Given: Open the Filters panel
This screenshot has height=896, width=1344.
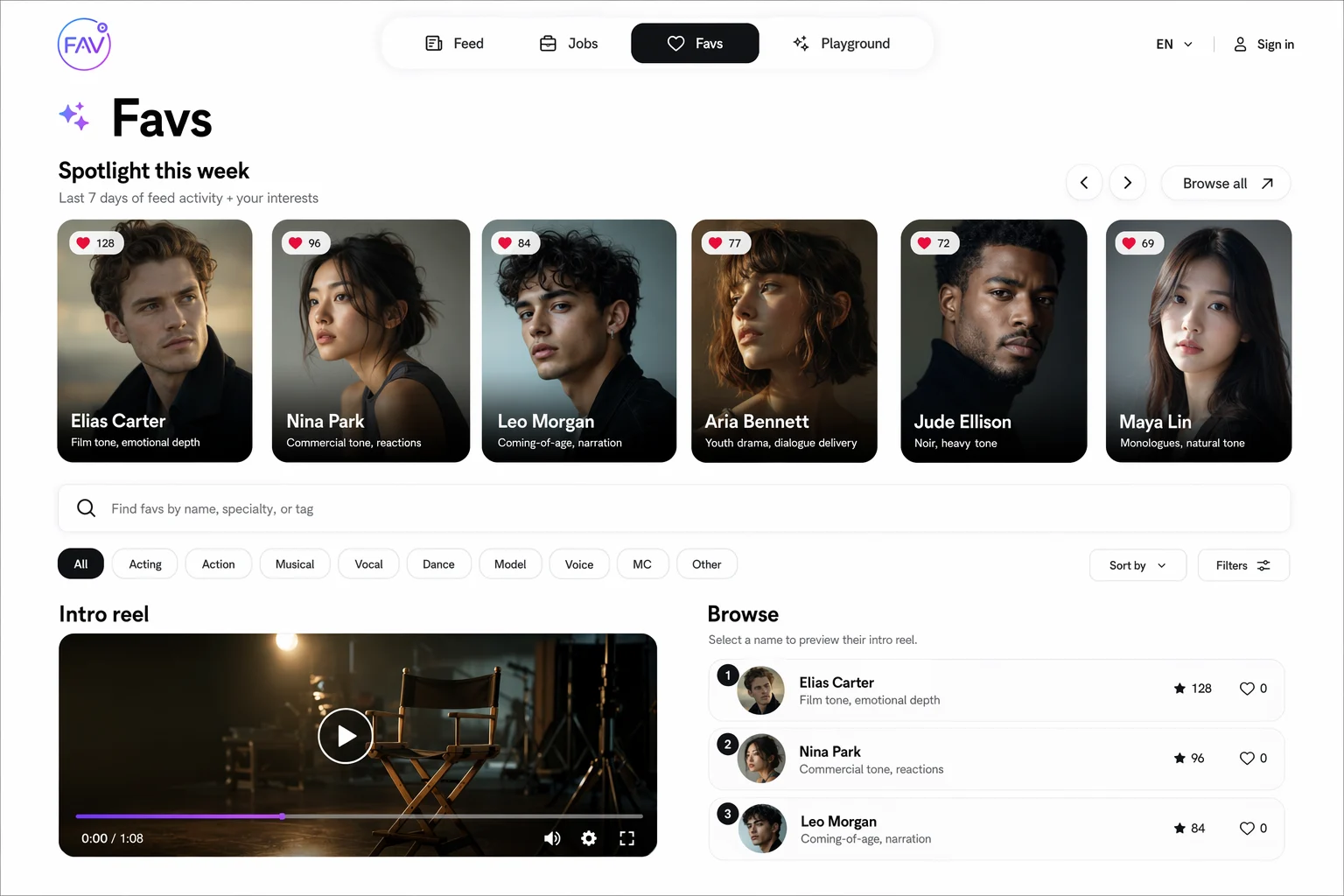Looking at the screenshot, I should (1243, 565).
